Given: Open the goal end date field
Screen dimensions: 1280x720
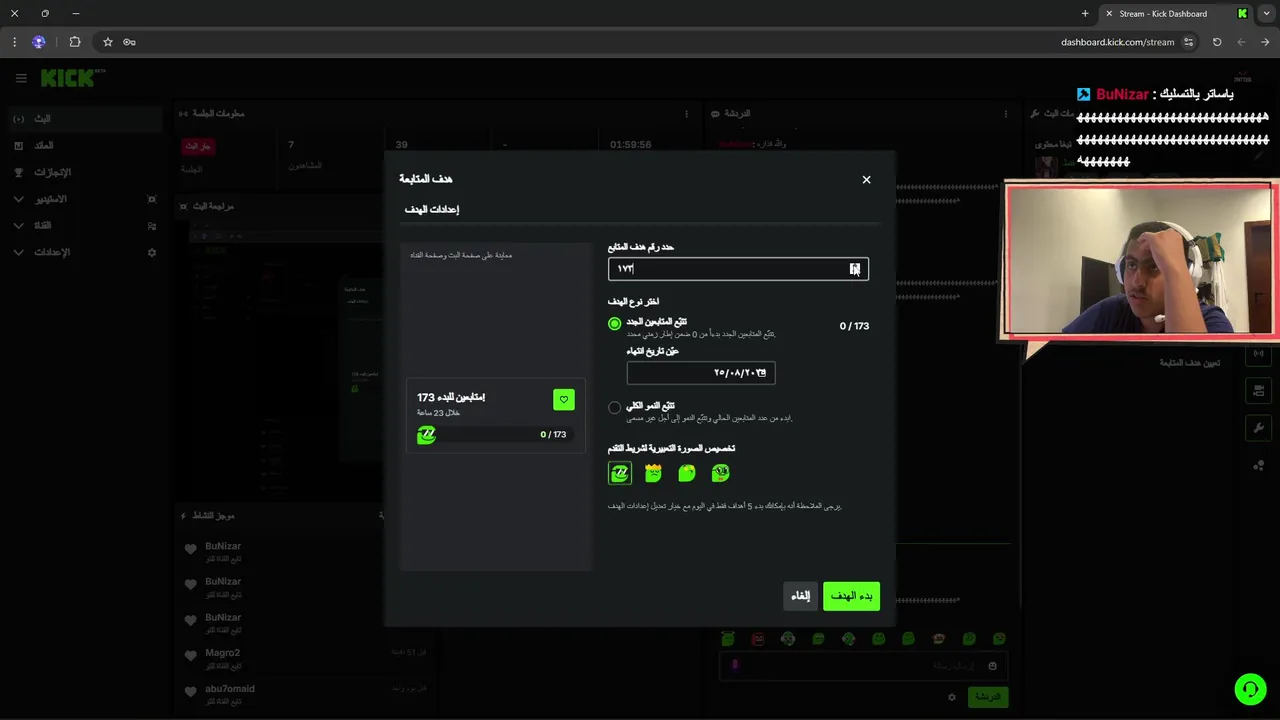Looking at the screenshot, I should [x=701, y=373].
